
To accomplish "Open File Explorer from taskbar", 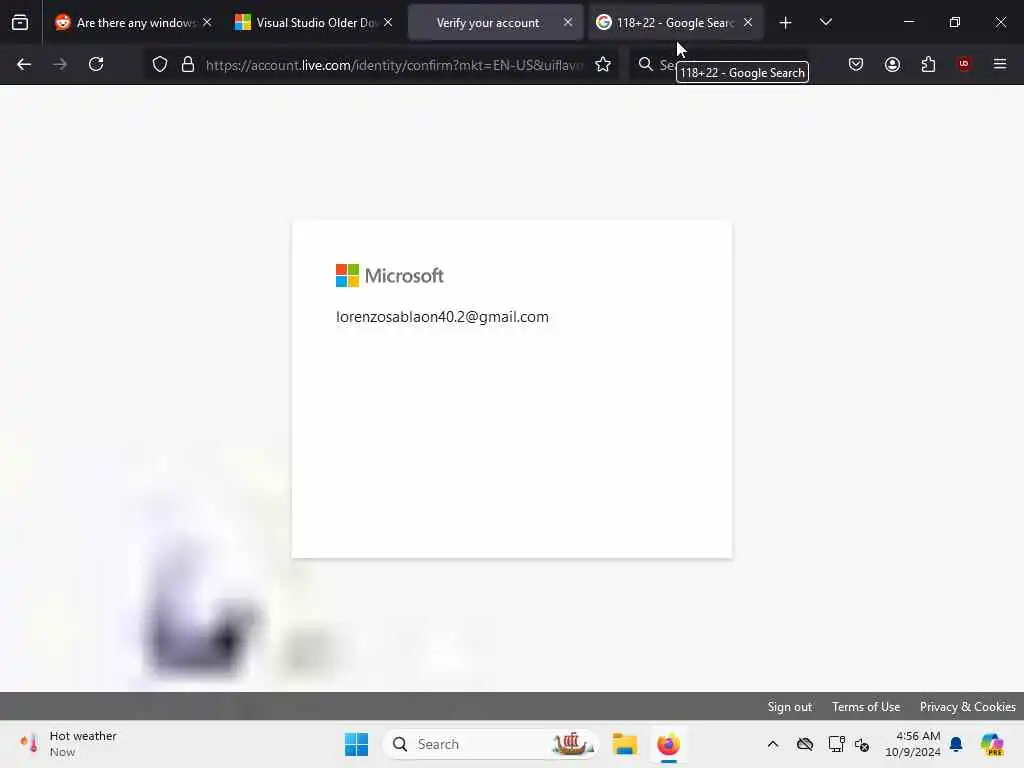I will (x=624, y=744).
